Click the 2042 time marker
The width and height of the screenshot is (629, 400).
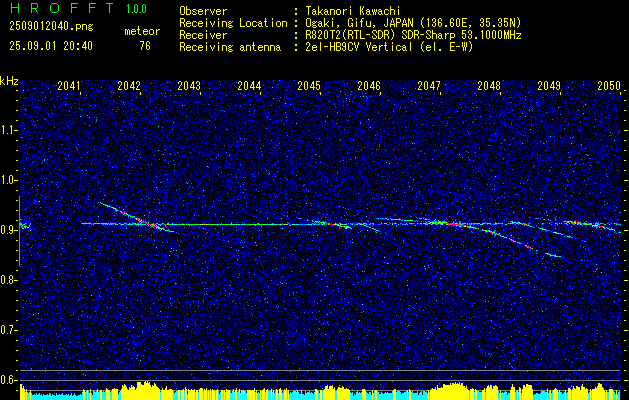129,86
